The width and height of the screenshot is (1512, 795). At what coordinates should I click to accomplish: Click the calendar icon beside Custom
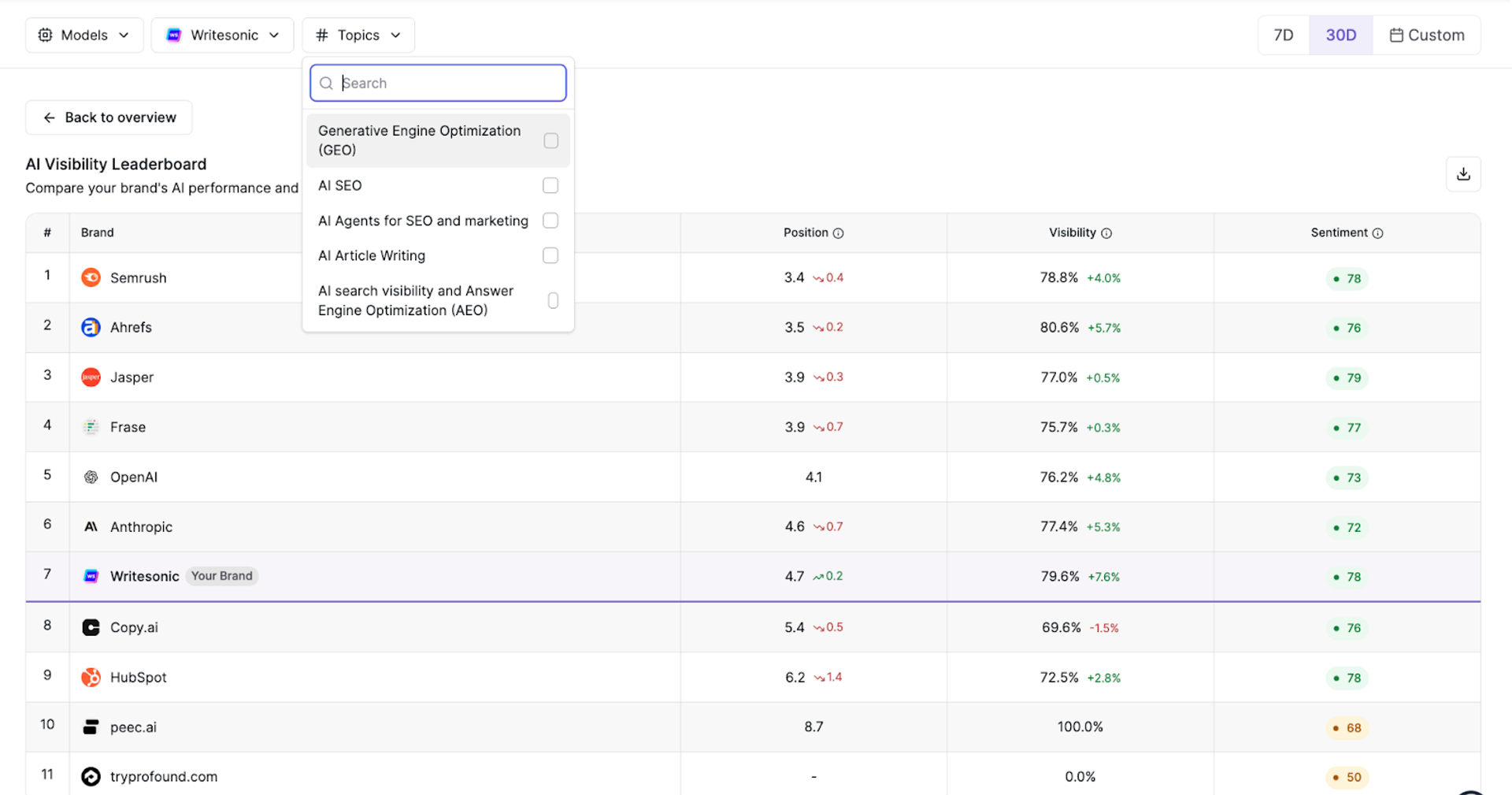[1396, 35]
